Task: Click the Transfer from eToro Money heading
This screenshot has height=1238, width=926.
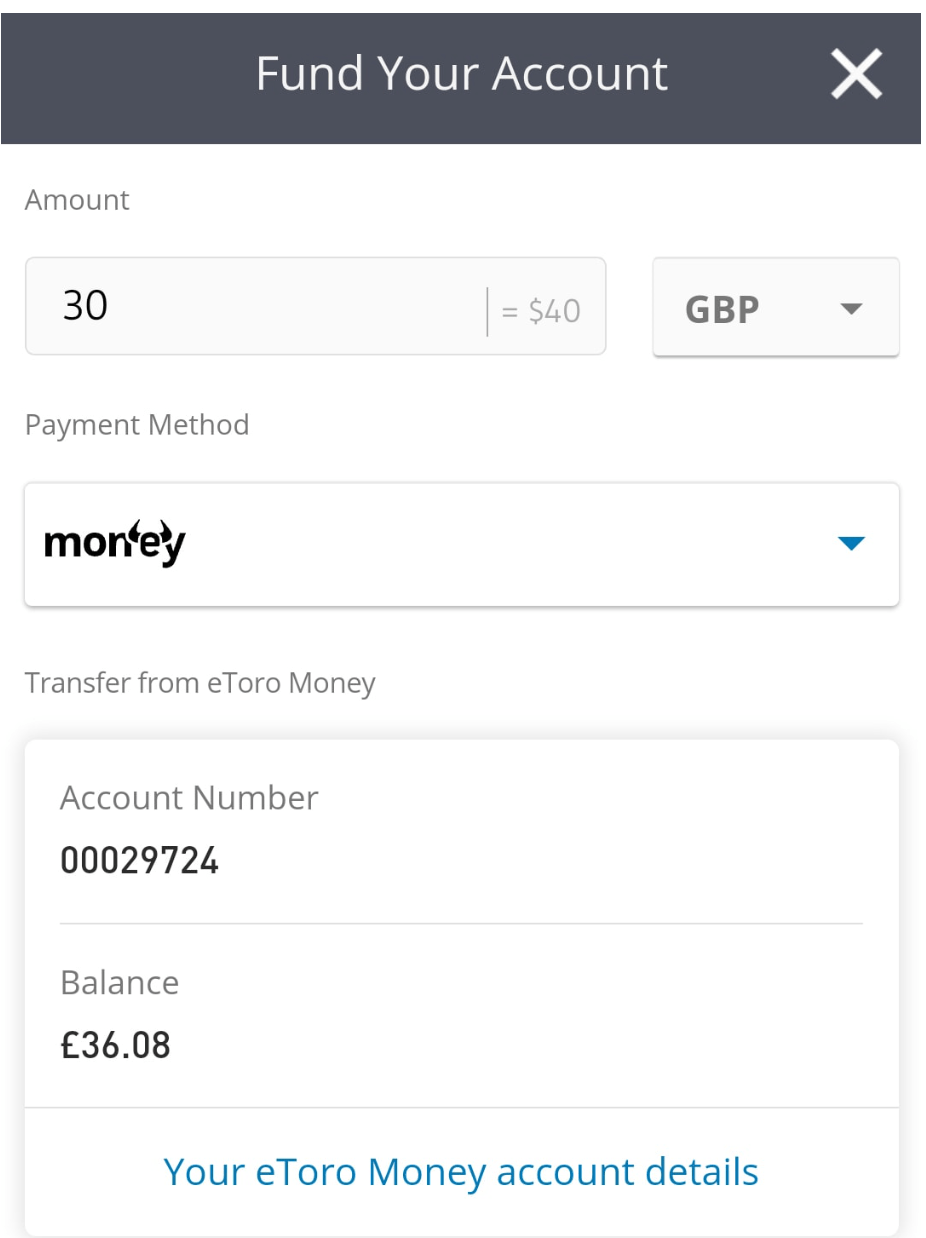Action: pyautogui.click(x=200, y=683)
